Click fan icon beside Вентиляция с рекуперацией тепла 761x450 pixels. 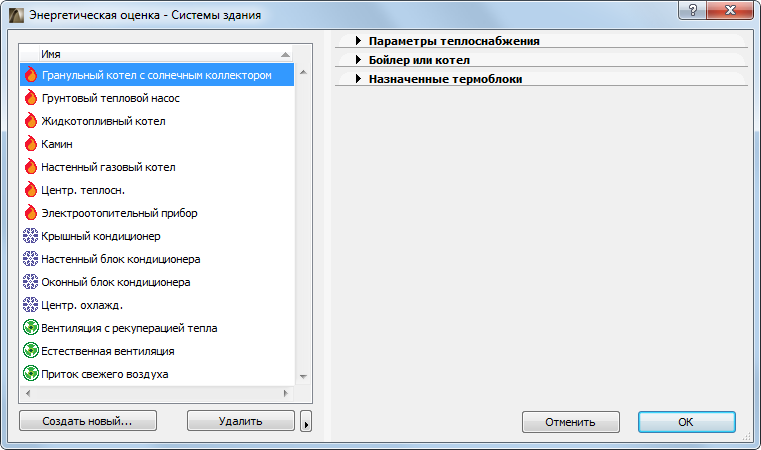31,328
